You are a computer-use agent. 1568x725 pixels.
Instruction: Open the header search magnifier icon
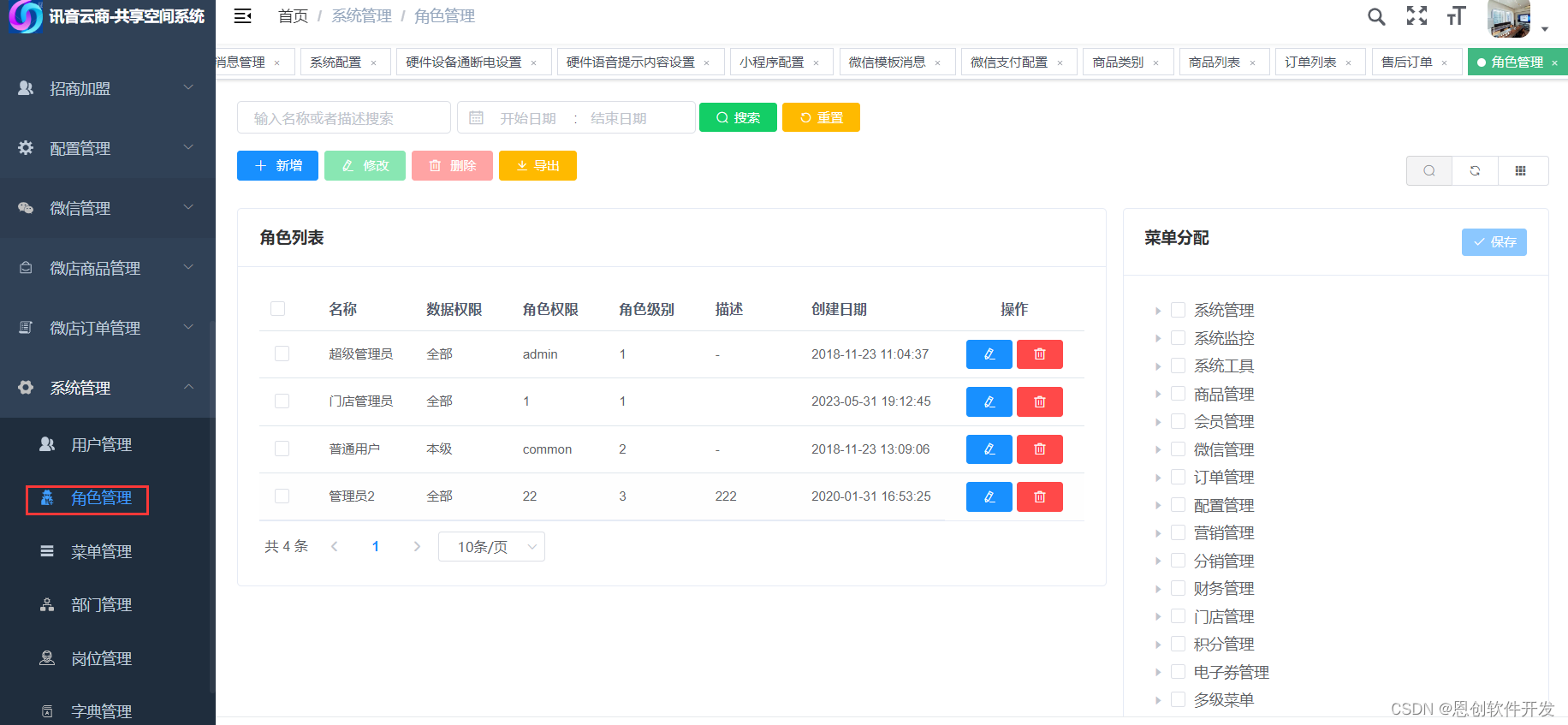[x=1376, y=16]
